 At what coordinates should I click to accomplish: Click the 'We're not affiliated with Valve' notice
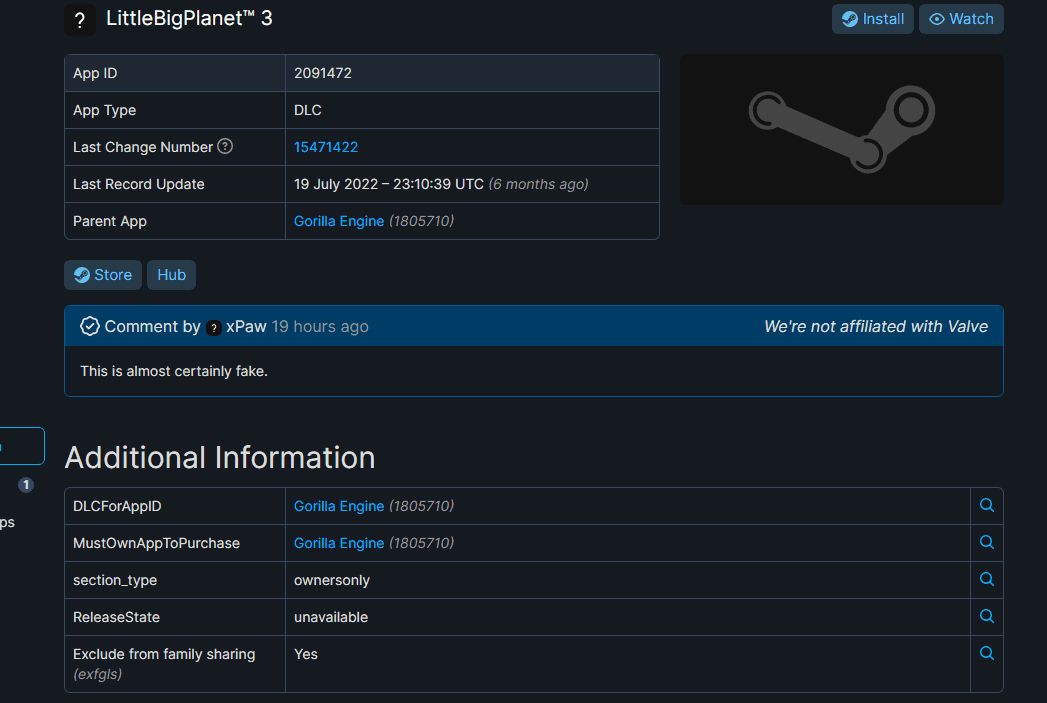(x=876, y=326)
